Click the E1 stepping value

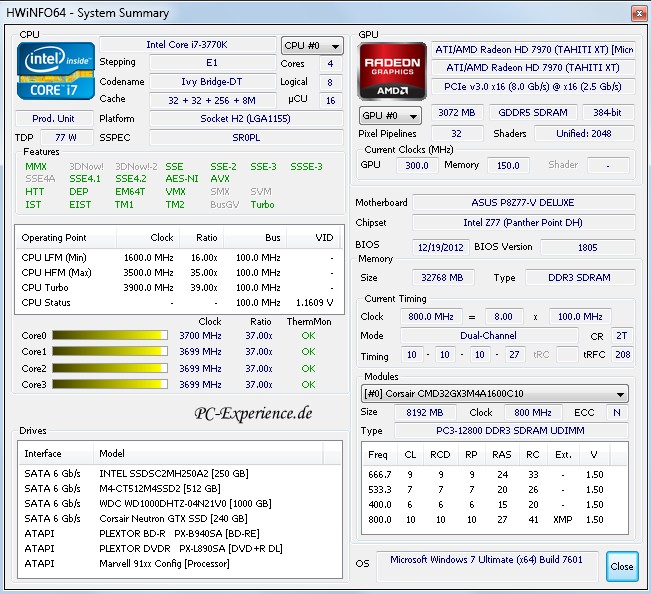(x=213, y=63)
